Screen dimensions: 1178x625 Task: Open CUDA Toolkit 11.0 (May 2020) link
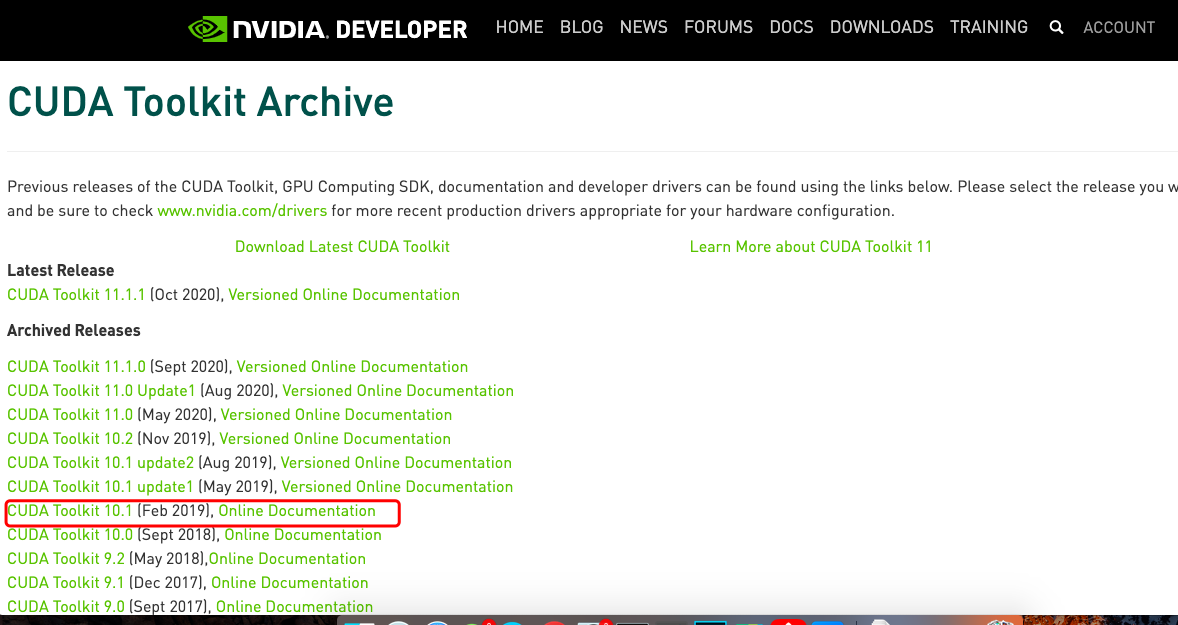pos(70,415)
